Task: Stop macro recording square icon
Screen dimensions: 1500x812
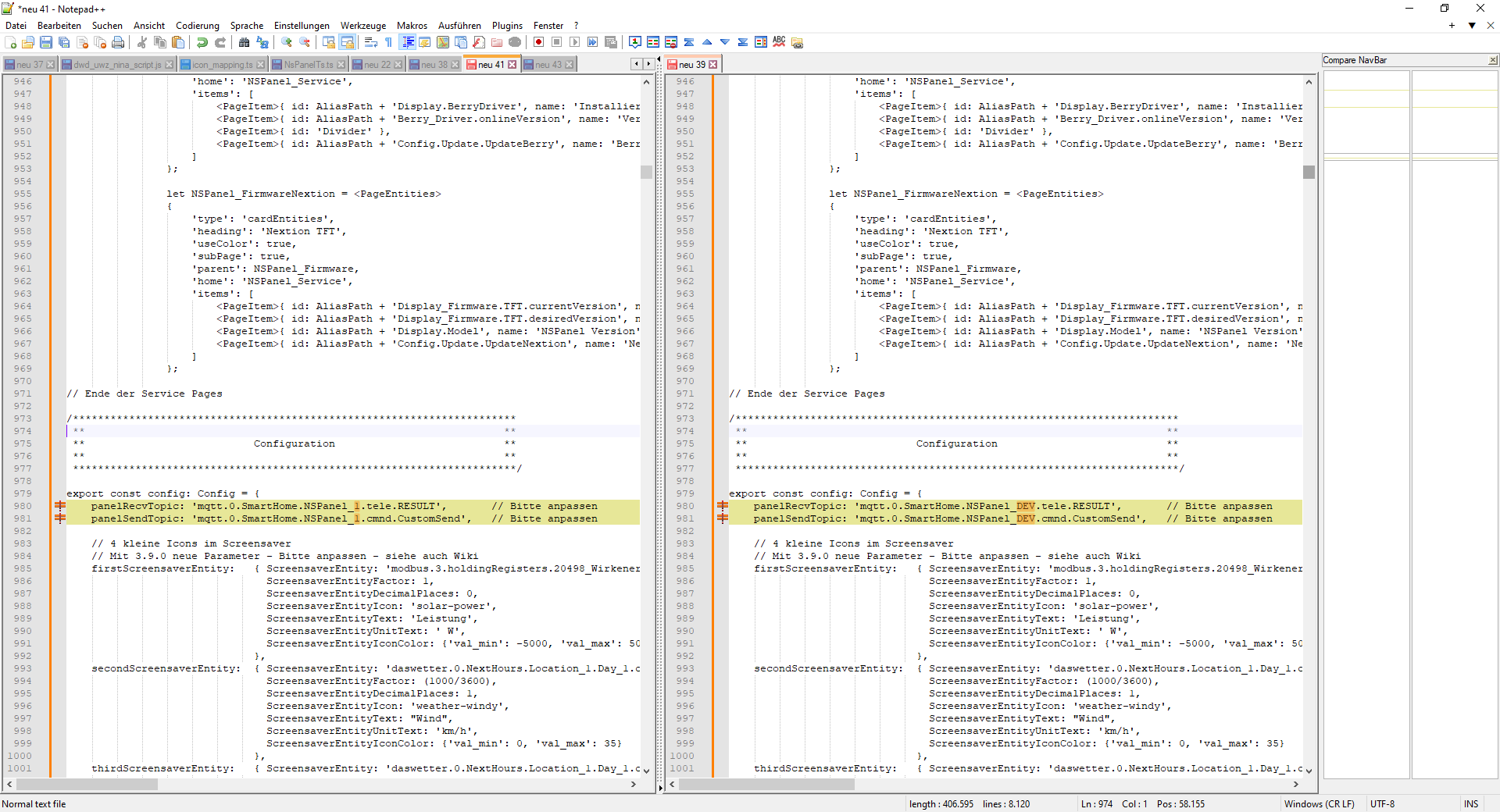Action: 556,42
